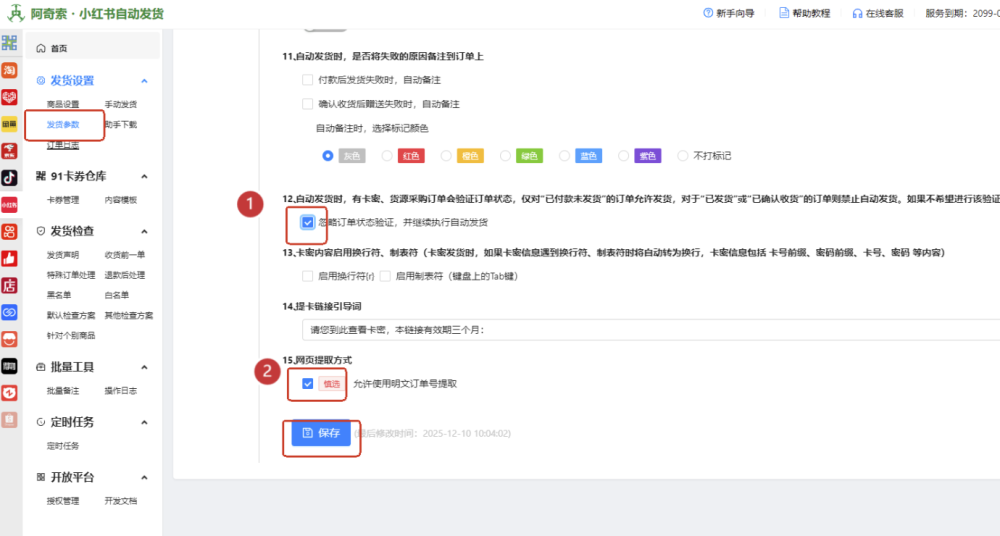The height and width of the screenshot is (536, 1000).
Task: Open 内容模板 menu item
Action: pyautogui.click(x=121, y=200)
